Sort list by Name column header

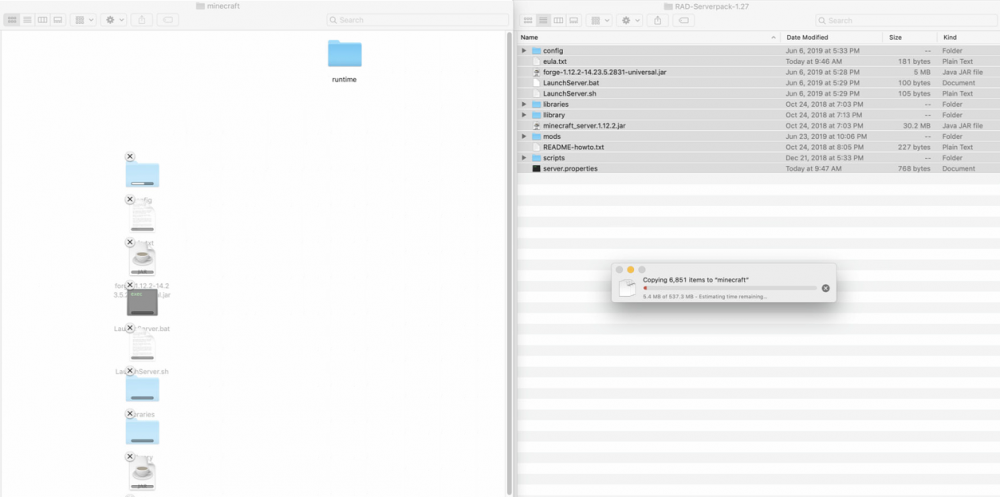click(x=649, y=38)
